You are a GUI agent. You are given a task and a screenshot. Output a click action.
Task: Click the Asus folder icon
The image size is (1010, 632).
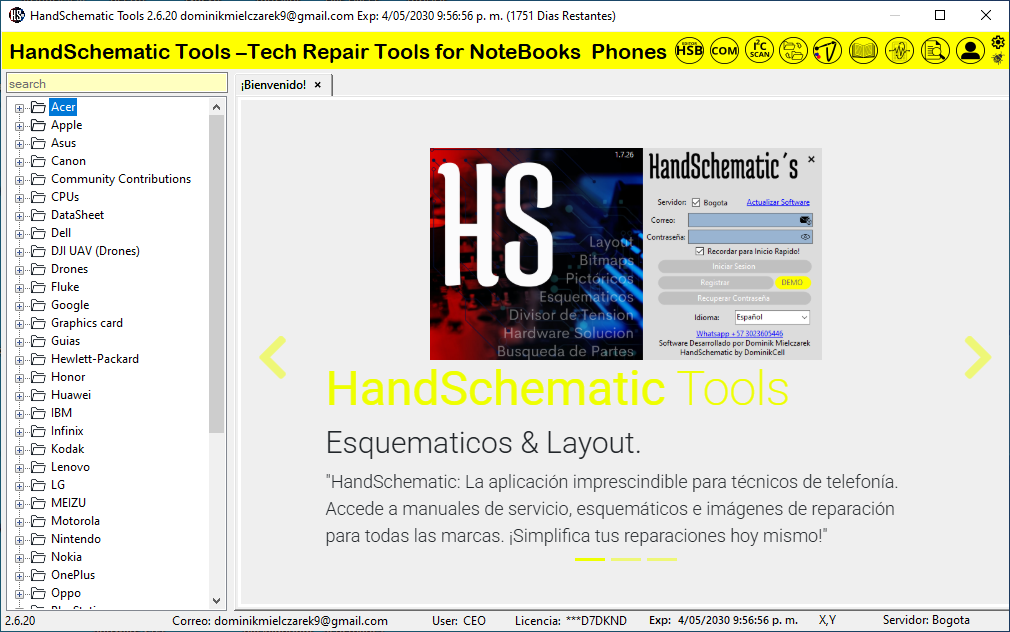pos(39,143)
